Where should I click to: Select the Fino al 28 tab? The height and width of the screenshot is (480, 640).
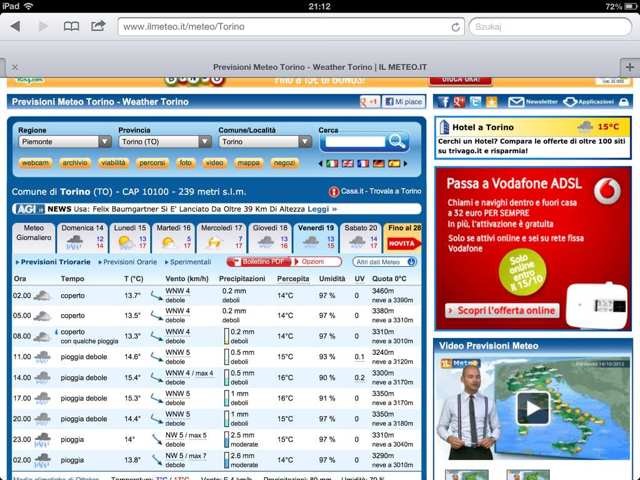tap(402, 238)
